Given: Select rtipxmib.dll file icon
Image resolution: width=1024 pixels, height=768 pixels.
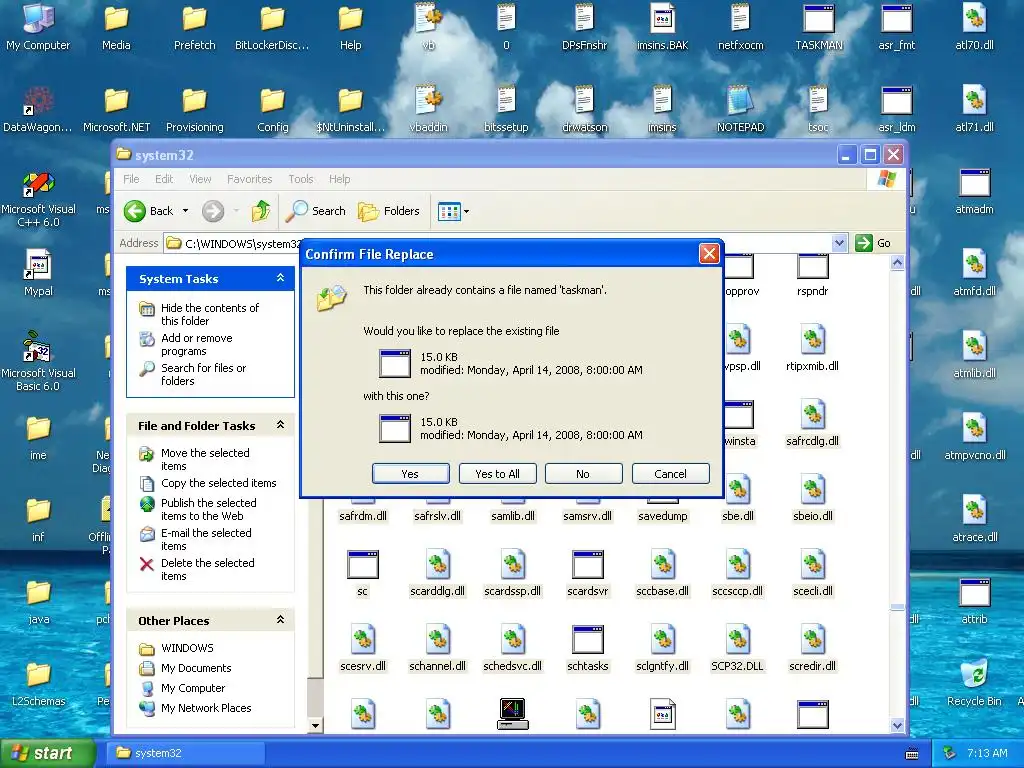Looking at the screenshot, I should 812,340.
